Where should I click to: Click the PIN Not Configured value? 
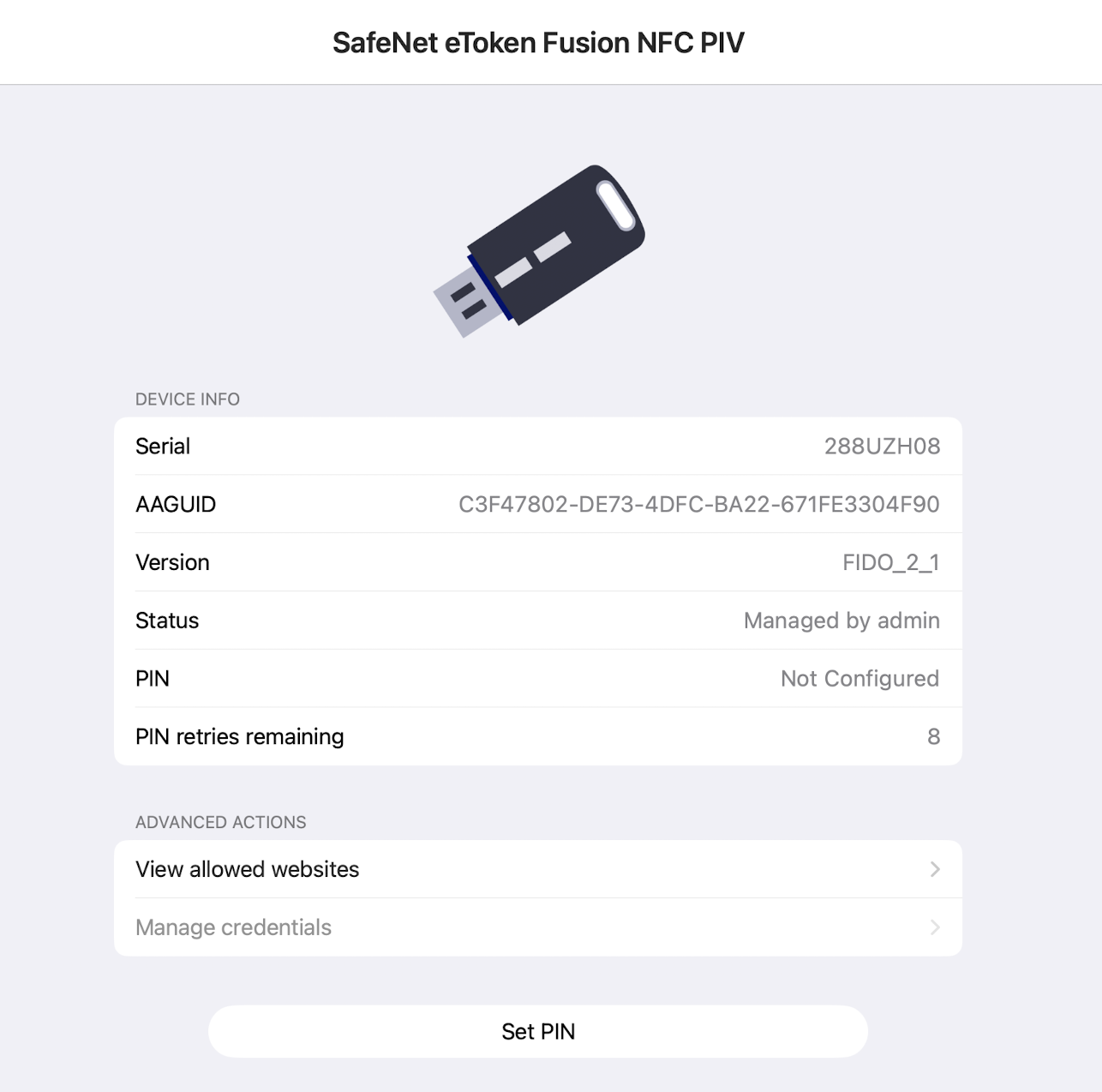point(859,679)
